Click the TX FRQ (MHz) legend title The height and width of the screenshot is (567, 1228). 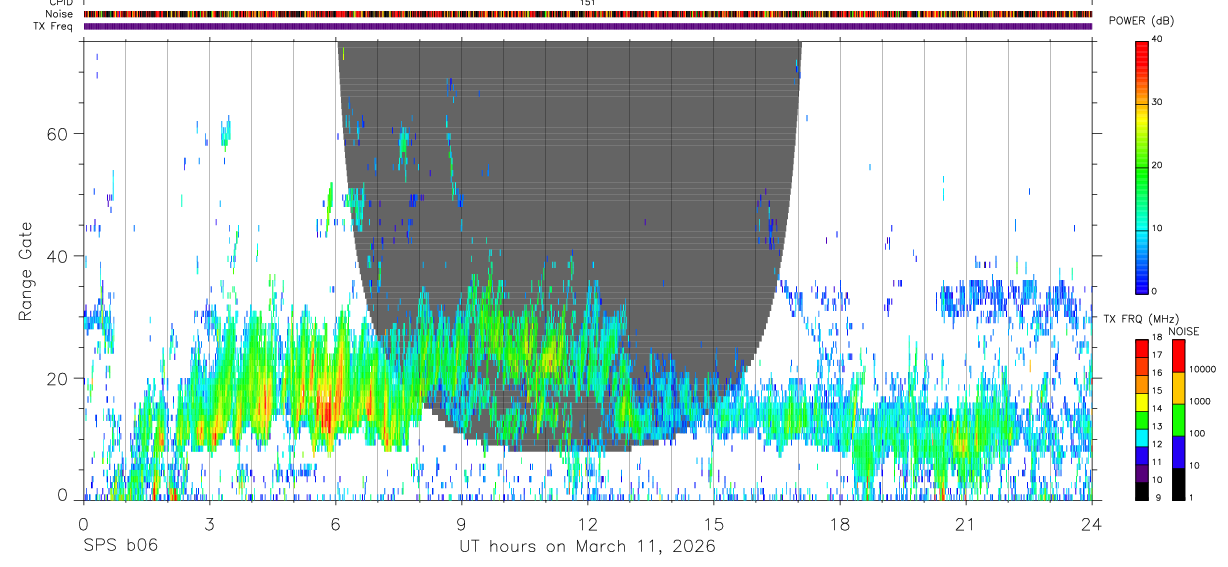(1140, 319)
